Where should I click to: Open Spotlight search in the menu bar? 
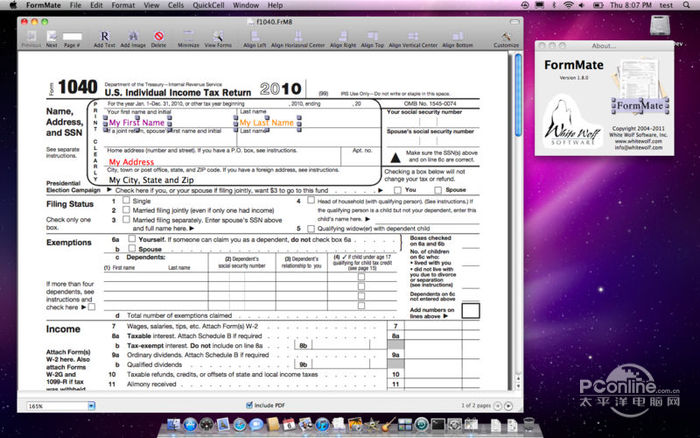[686, 5]
